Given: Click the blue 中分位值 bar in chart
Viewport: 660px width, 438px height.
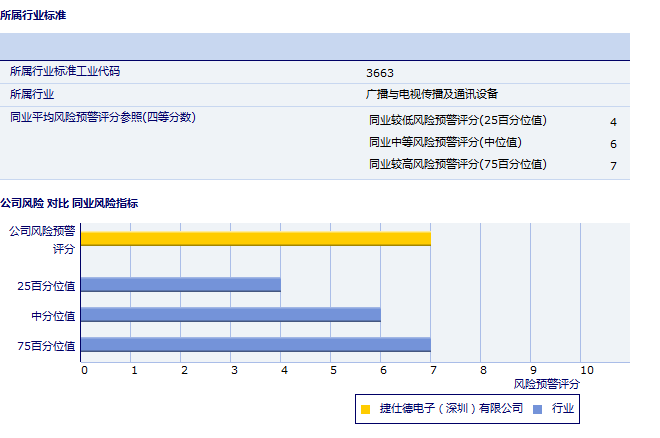Looking at the screenshot, I should pos(230,315).
